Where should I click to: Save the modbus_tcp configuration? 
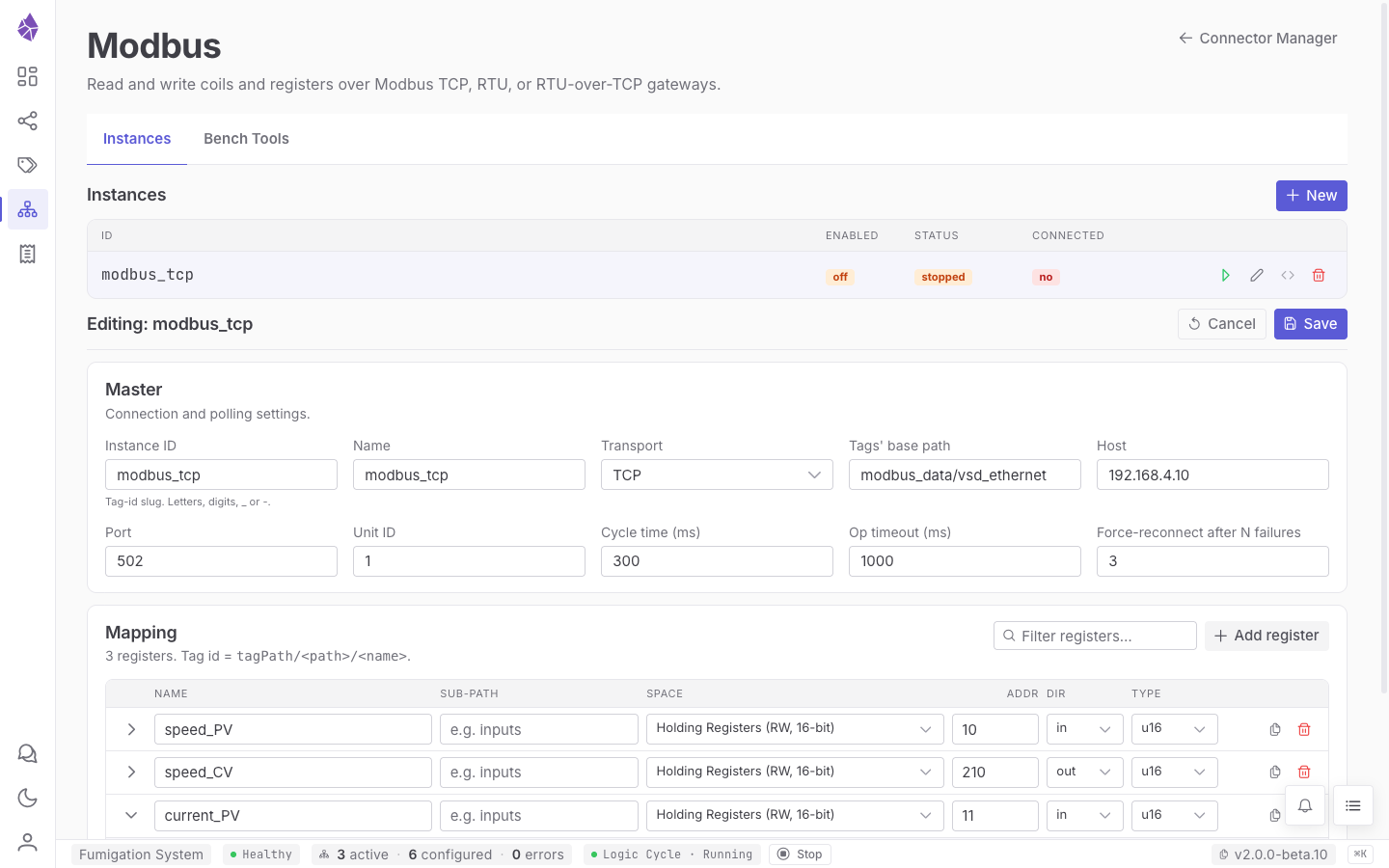(x=1311, y=324)
